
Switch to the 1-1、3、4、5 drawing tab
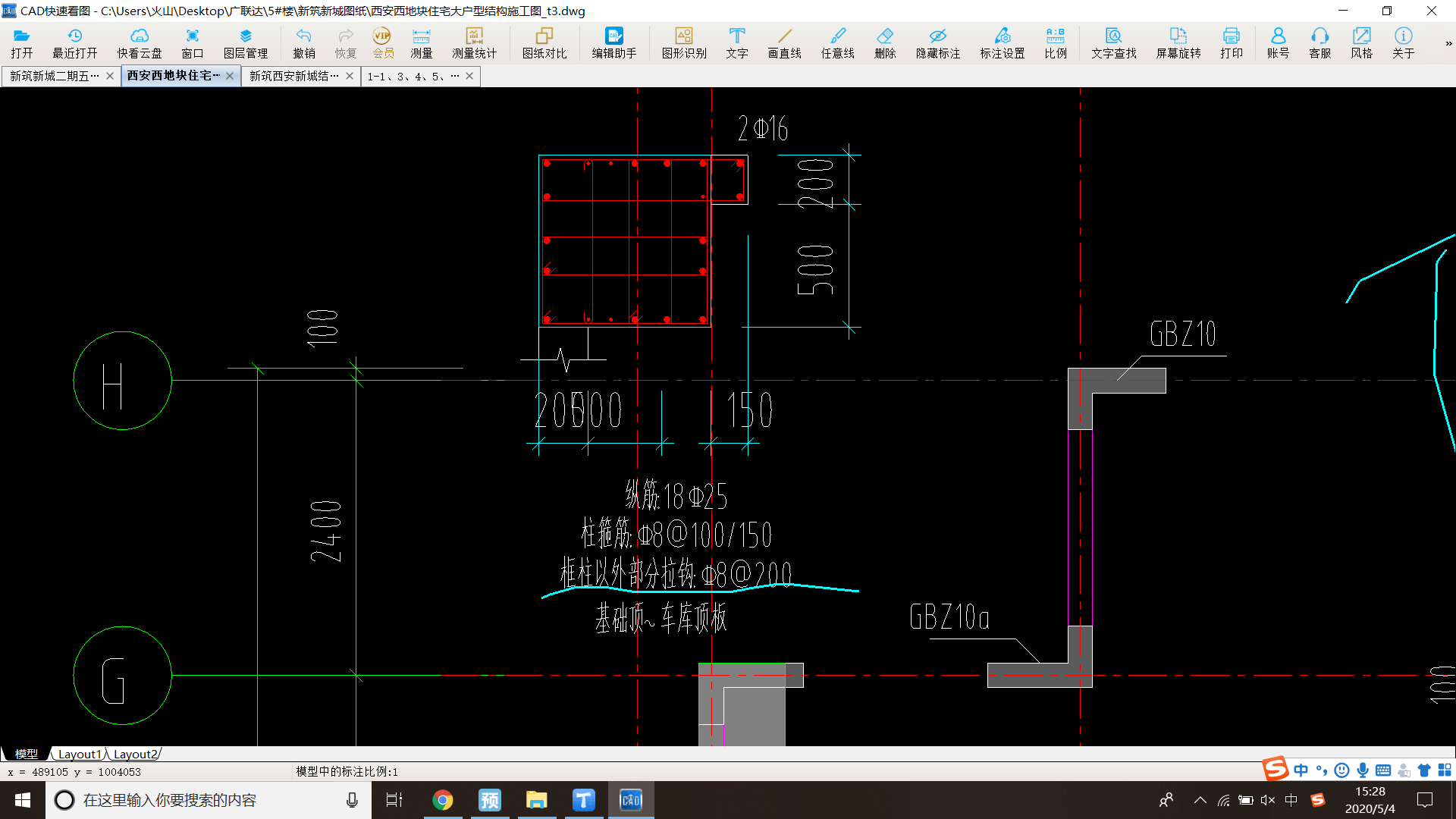coord(413,76)
